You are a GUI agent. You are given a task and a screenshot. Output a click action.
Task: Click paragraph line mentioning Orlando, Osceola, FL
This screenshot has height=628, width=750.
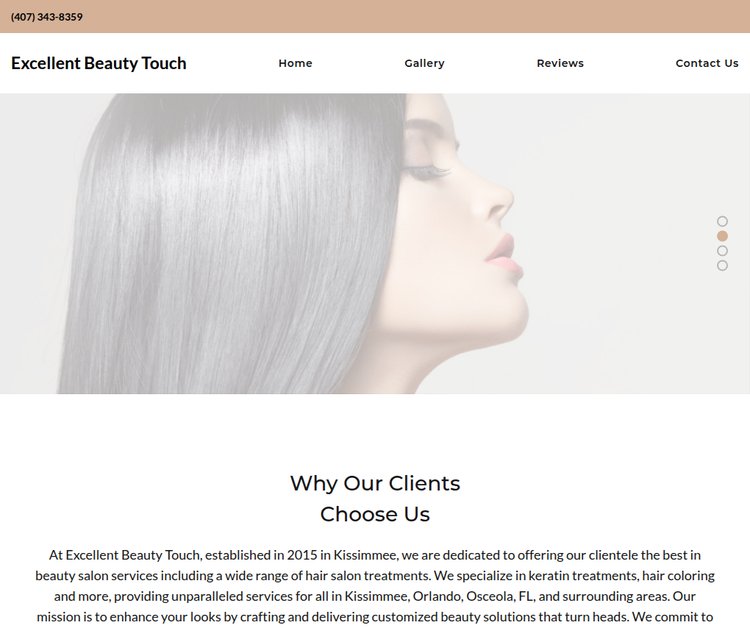375,596
